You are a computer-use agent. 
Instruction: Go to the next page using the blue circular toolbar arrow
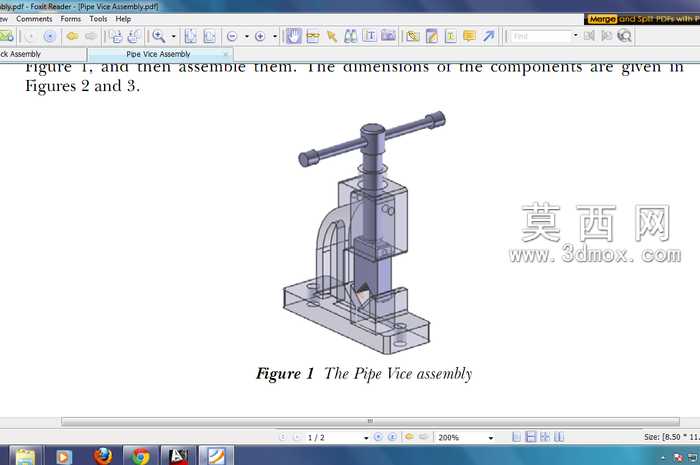(50, 36)
